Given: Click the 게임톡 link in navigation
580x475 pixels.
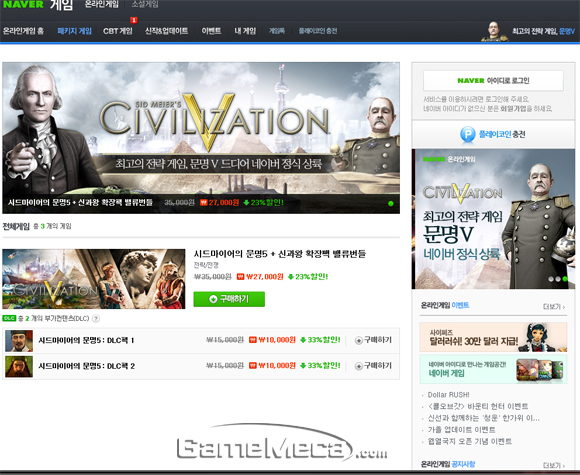Looking at the screenshot, I should 277,31.
